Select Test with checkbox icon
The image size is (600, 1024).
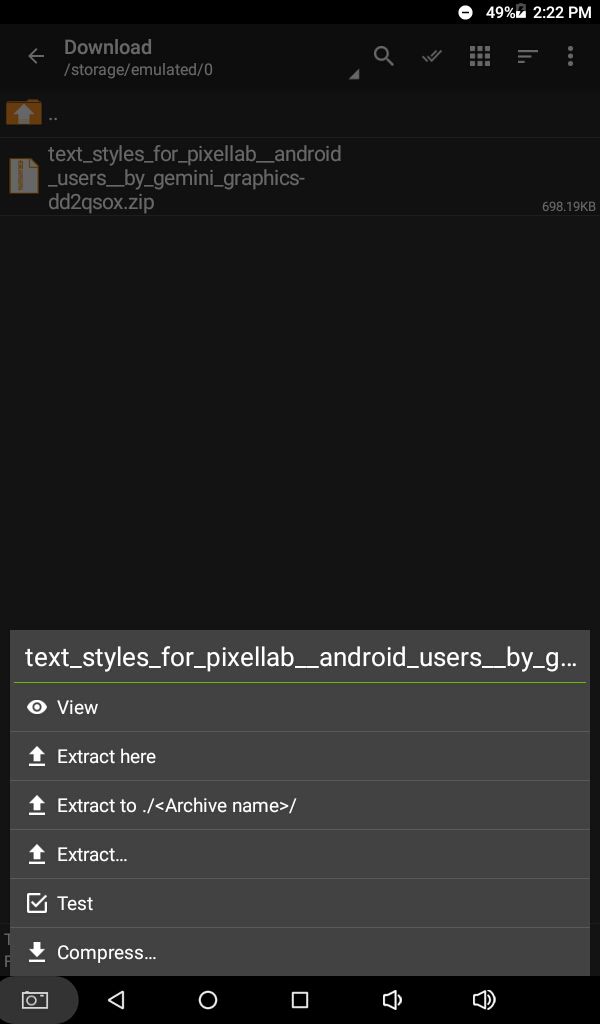[x=300, y=903]
